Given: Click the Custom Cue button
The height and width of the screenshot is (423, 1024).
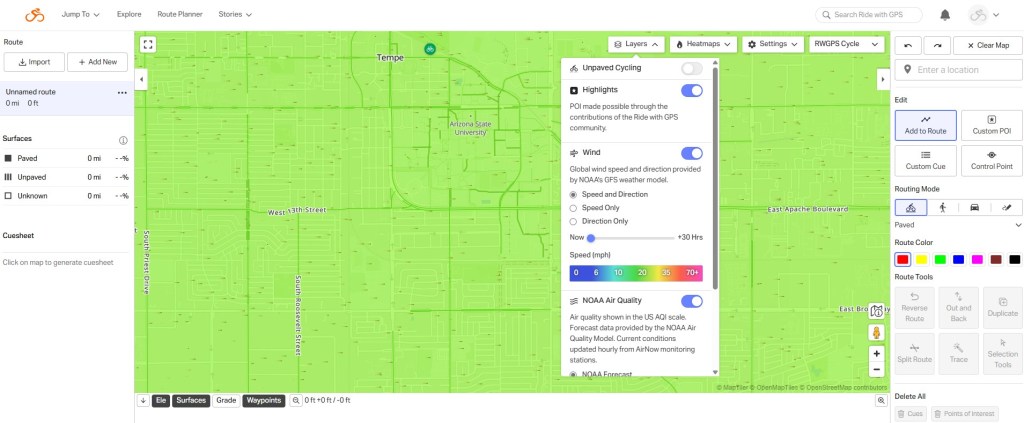Looking at the screenshot, I should pyautogui.click(x=925, y=161).
